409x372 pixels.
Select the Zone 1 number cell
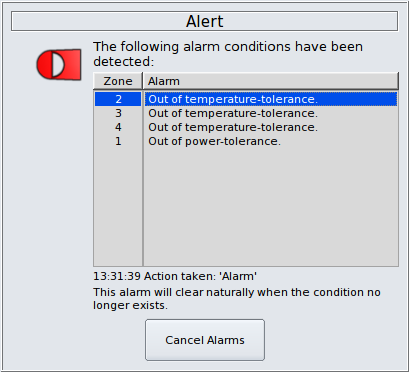pos(118,141)
